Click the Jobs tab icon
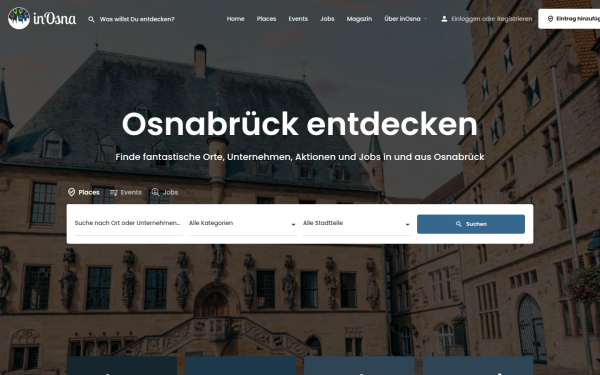 (155, 192)
